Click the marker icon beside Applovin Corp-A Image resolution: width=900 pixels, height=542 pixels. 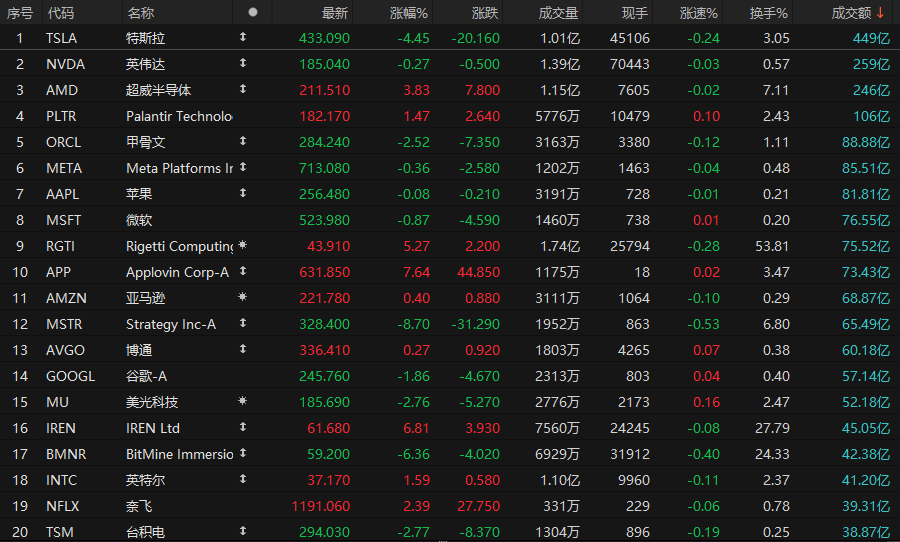pyautogui.click(x=243, y=271)
